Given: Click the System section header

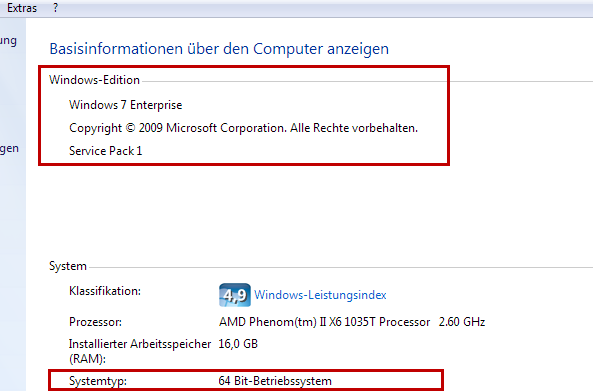Looking at the screenshot, I should 68,266.
